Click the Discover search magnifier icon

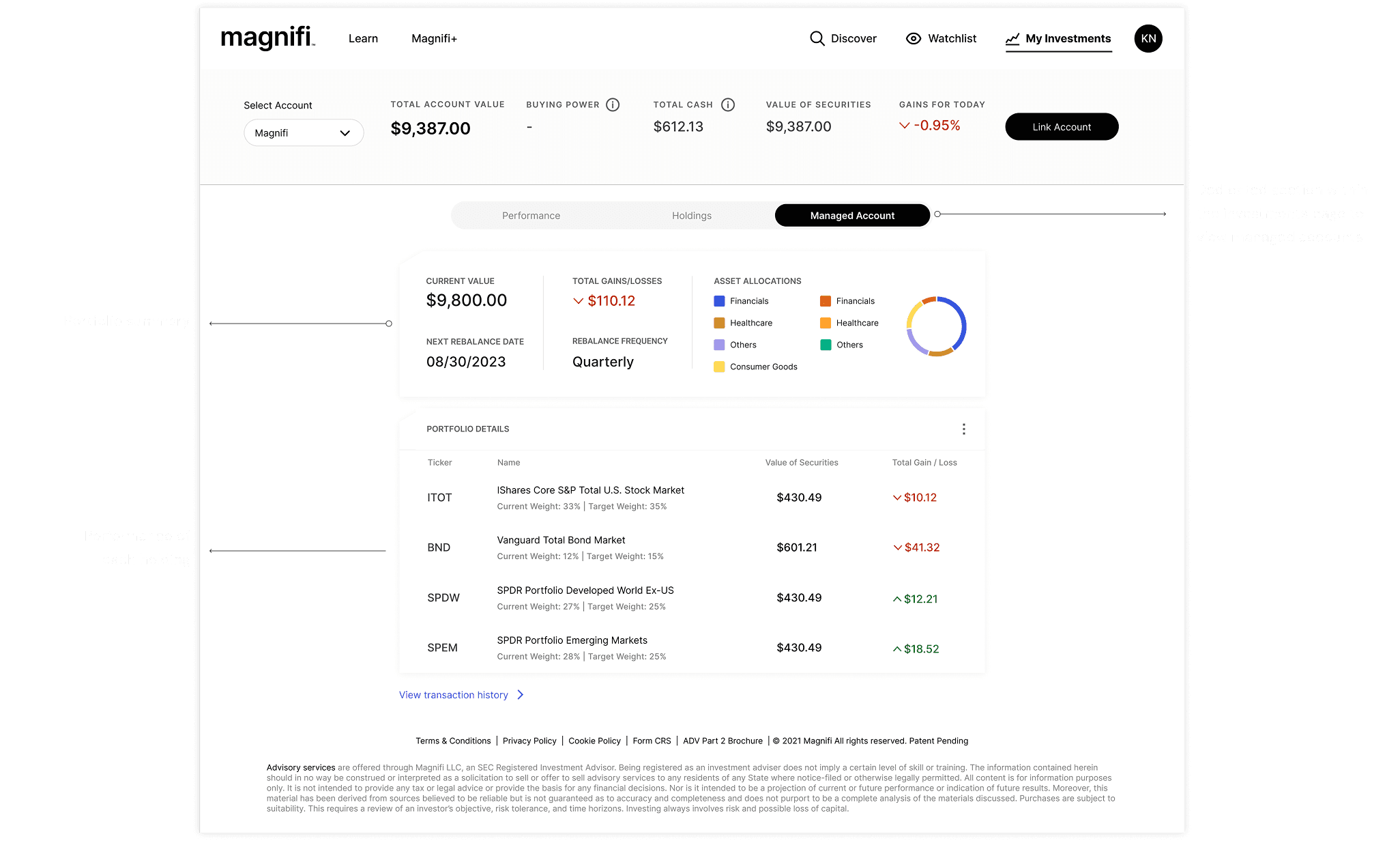coord(817,38)
